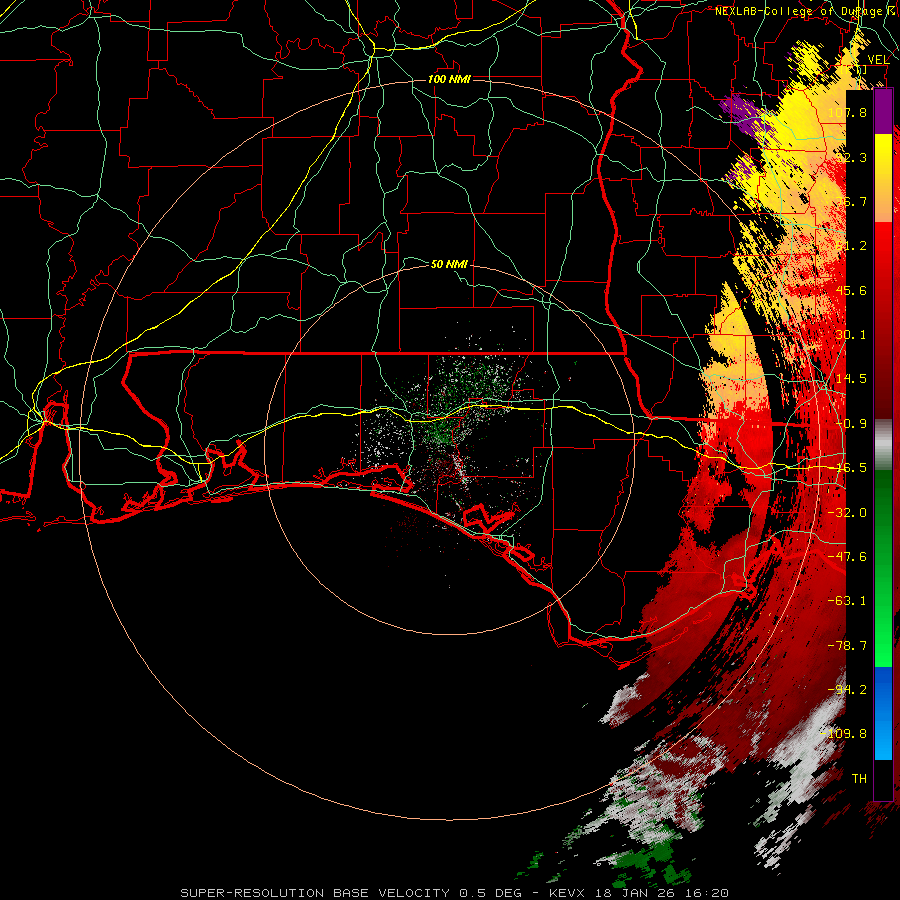Click the yellow-orange segment of the velocity scale
This screenshot has height=900, width=900.
pyautogui.click(x=883, y=178)
